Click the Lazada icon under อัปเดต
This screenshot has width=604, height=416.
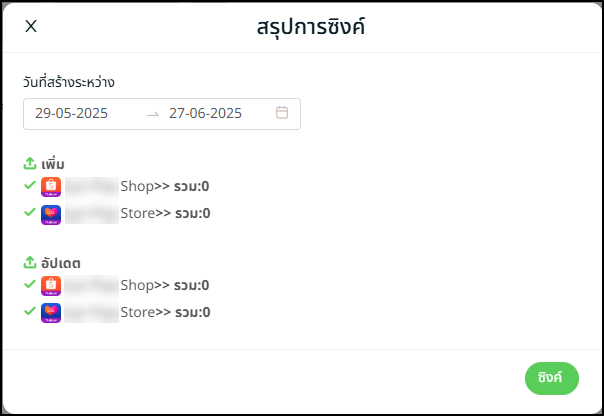pyautogui.click(x=51, y=313)
